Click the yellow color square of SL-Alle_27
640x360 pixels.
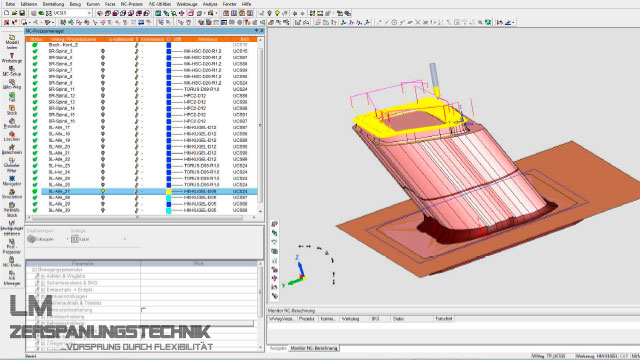coord(169,191)
